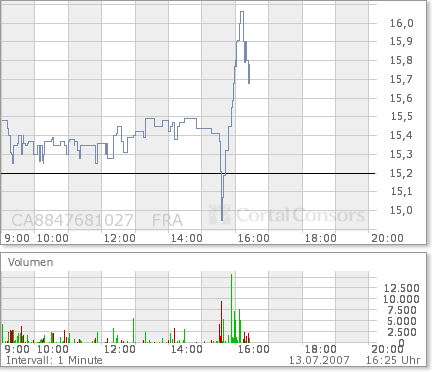
Task: Click the 15,7 price axis label
Action: pyautogui.click(x=402, y=79)
